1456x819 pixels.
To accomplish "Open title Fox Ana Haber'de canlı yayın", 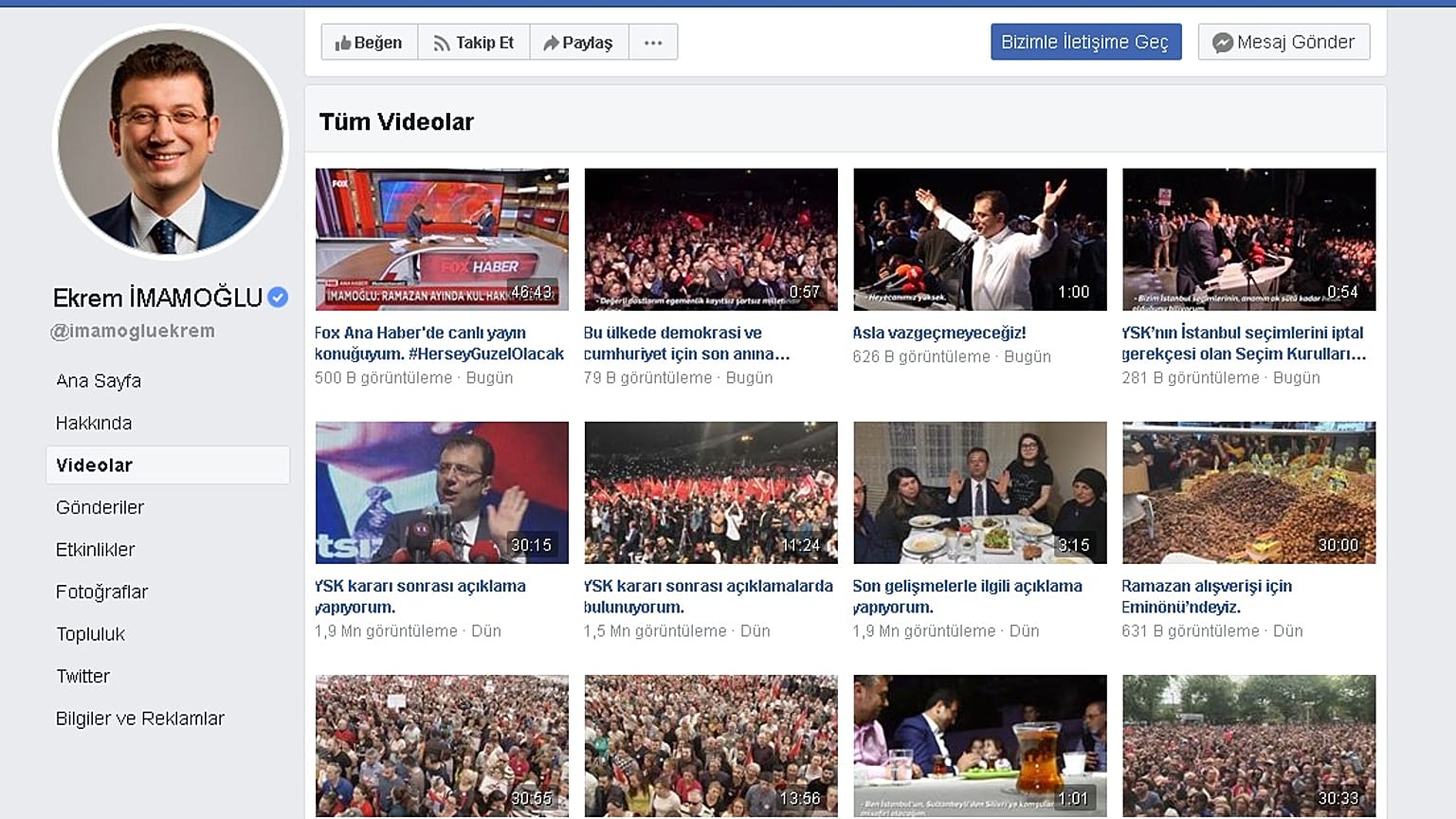I will (439, 343).
